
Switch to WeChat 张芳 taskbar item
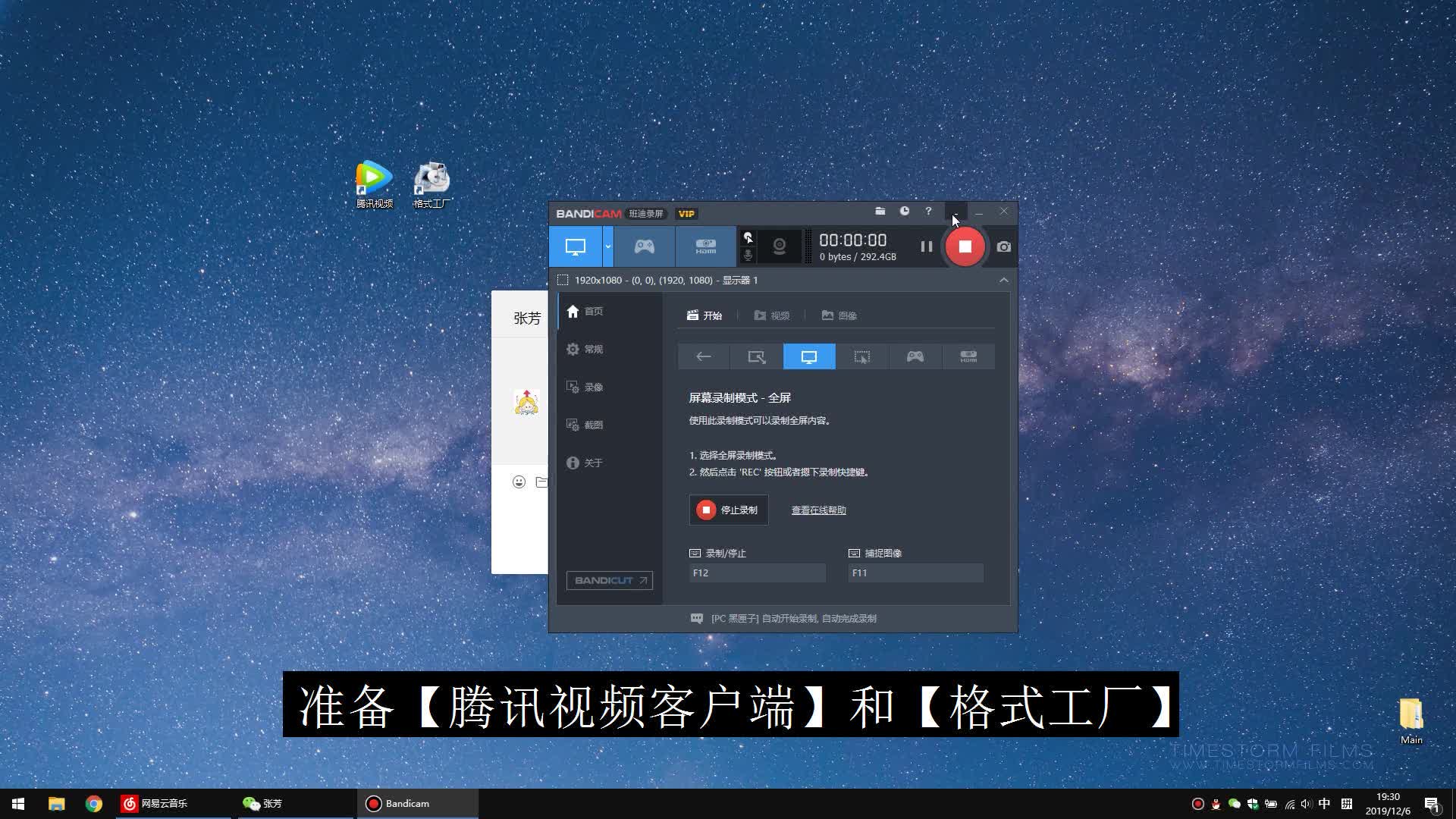point(294,804)
